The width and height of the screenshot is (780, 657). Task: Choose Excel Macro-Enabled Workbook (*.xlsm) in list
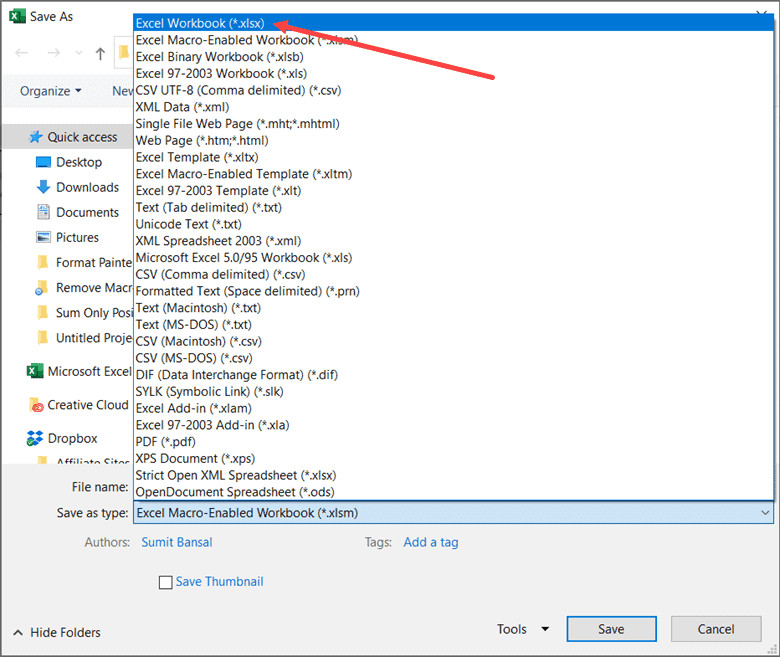point(453,40)
